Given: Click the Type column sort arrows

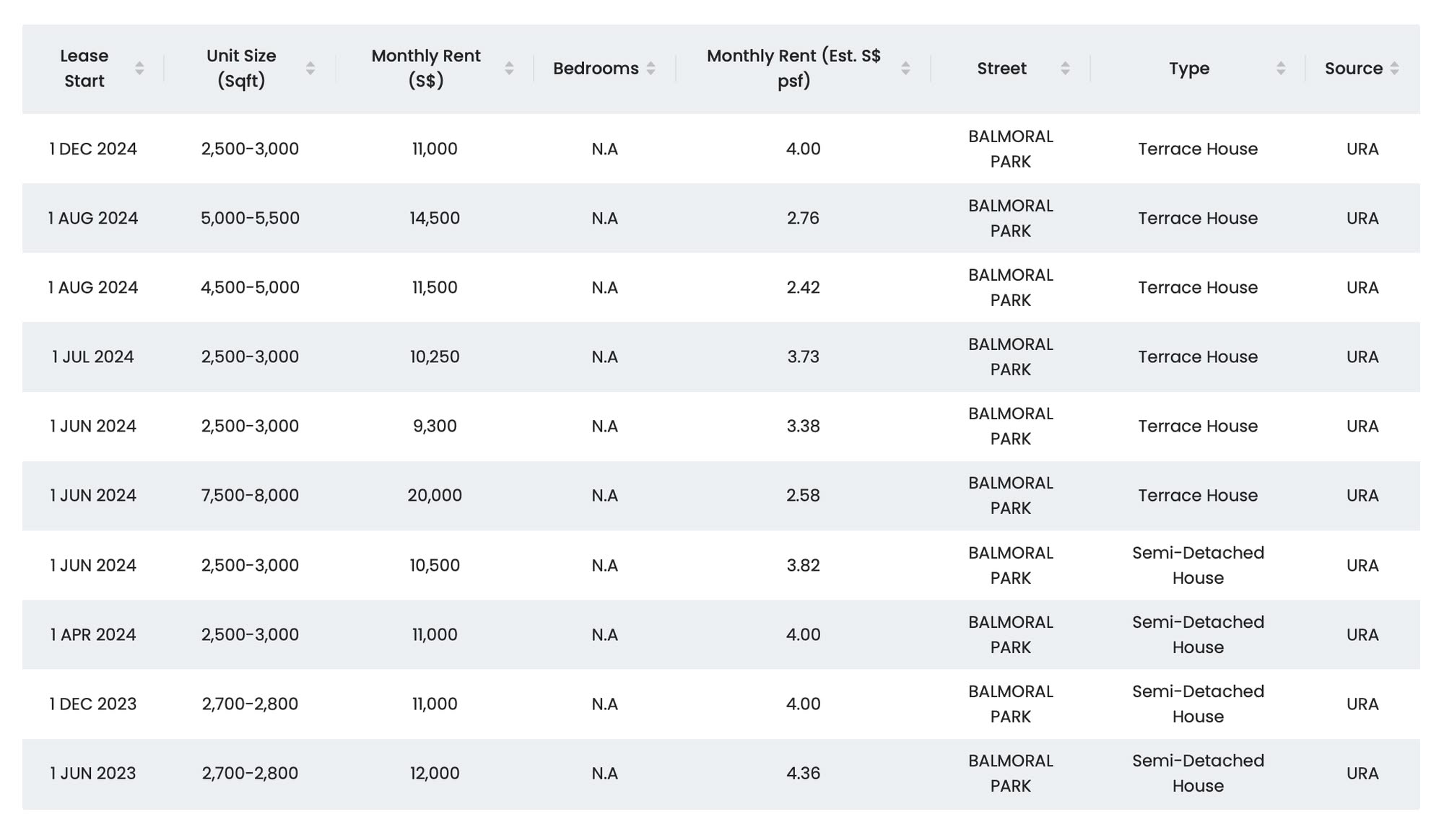Looking at the screenshot, I should 1281,69.
